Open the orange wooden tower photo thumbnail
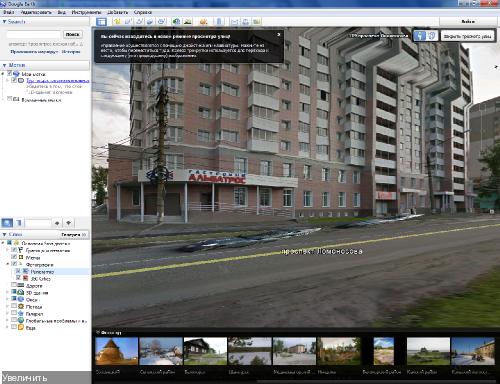500x384 pixels. tap(117, 351)
